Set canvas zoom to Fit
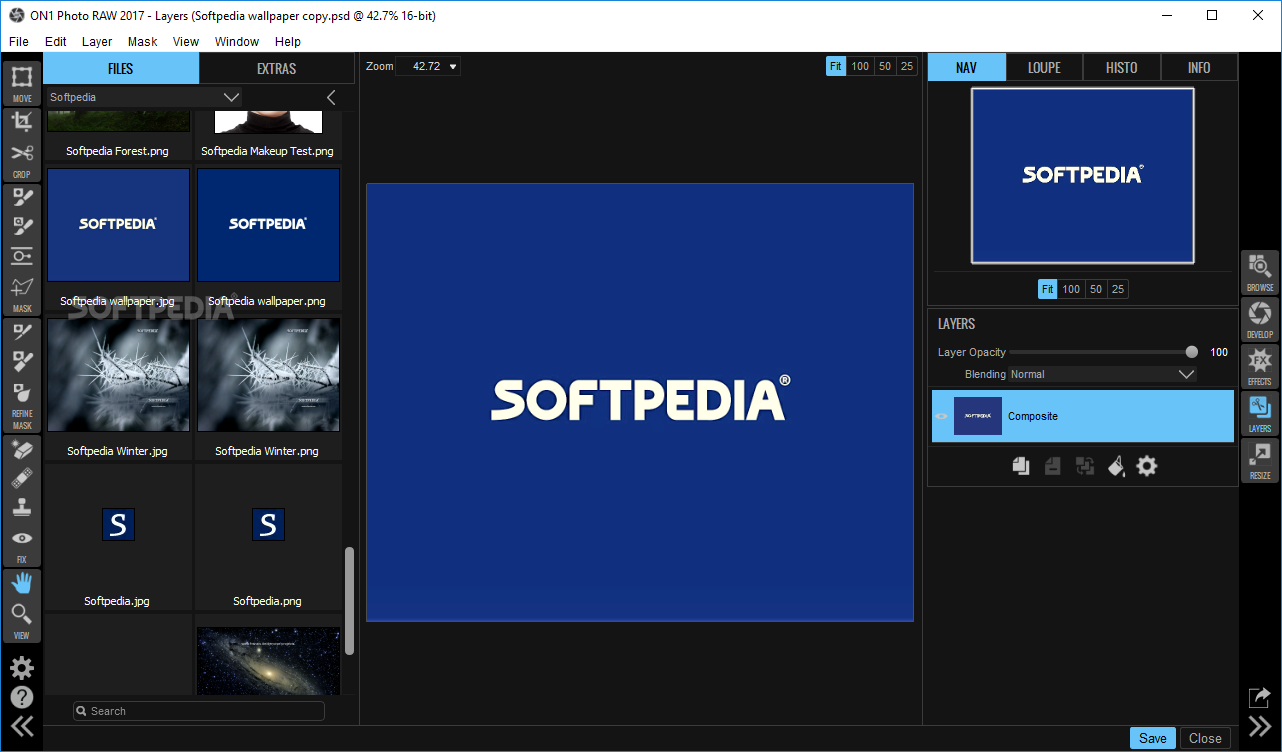Viewport: 1282px width, 752px height. pos(836,66)
